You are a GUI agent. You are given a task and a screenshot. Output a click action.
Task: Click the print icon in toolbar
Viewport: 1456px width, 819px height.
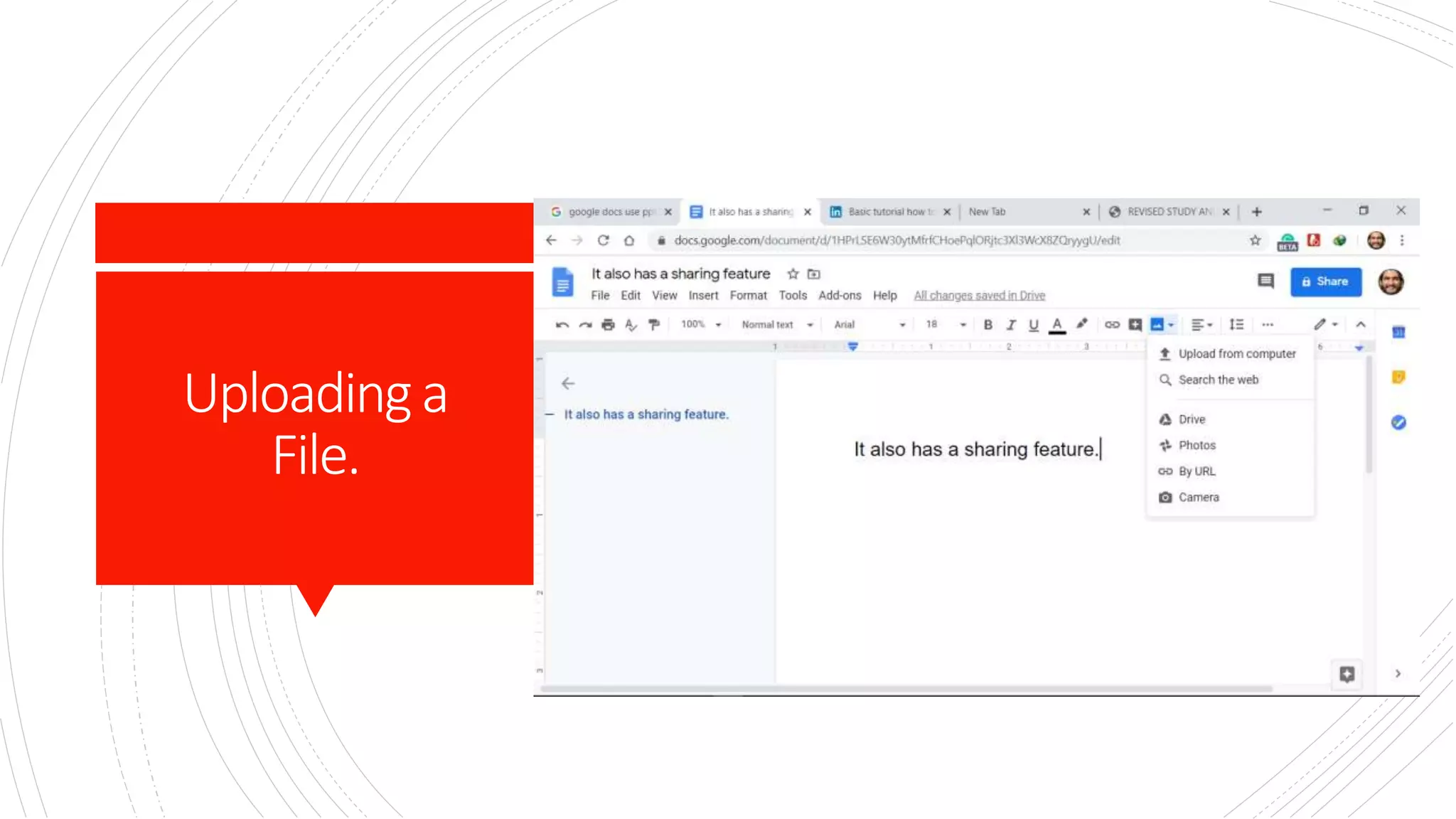[x=608, y=325]
